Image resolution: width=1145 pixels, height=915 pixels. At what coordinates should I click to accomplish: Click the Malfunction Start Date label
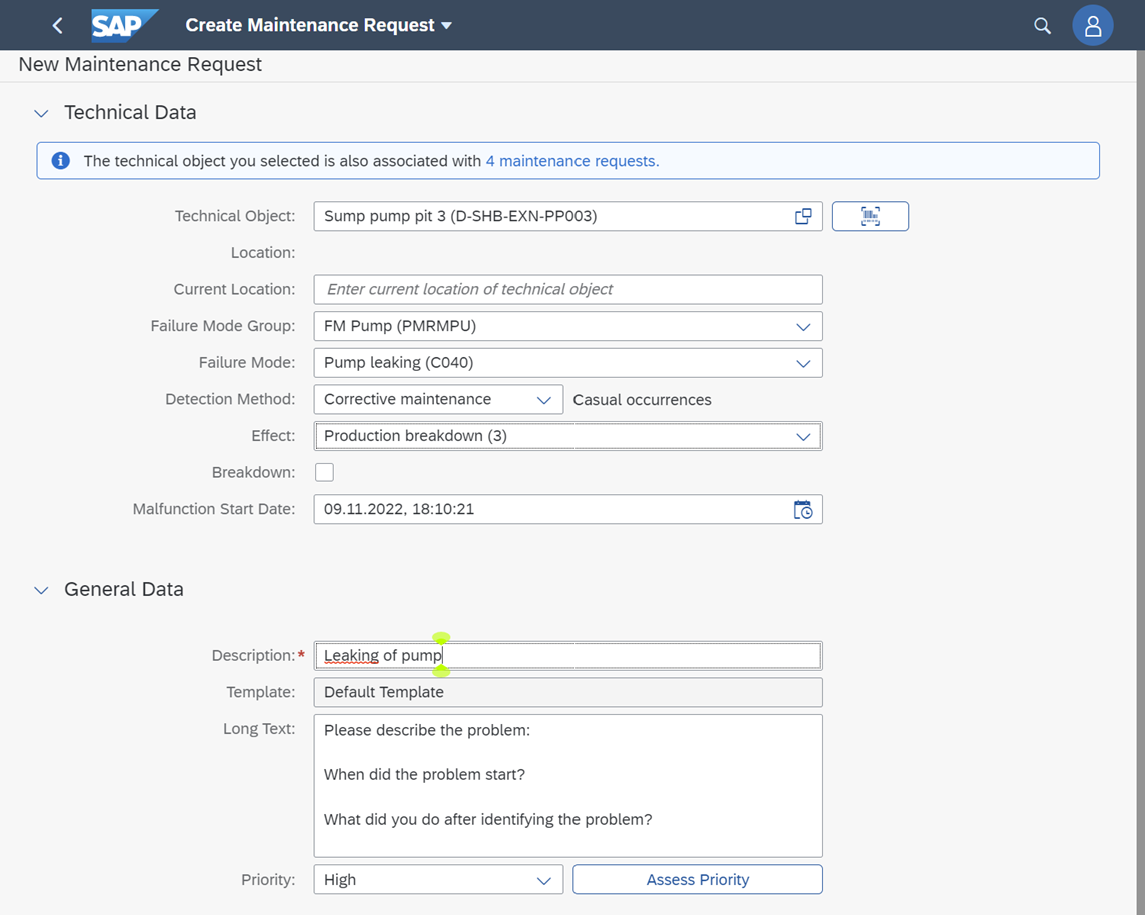point(214,509)
